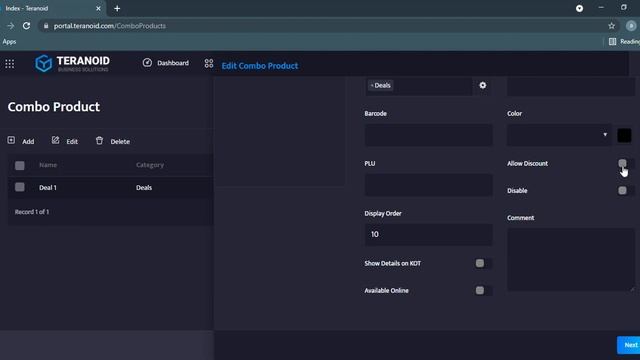640x360 pixels.
Task: Bookmark this page with star icon
Action: point(611,26)
